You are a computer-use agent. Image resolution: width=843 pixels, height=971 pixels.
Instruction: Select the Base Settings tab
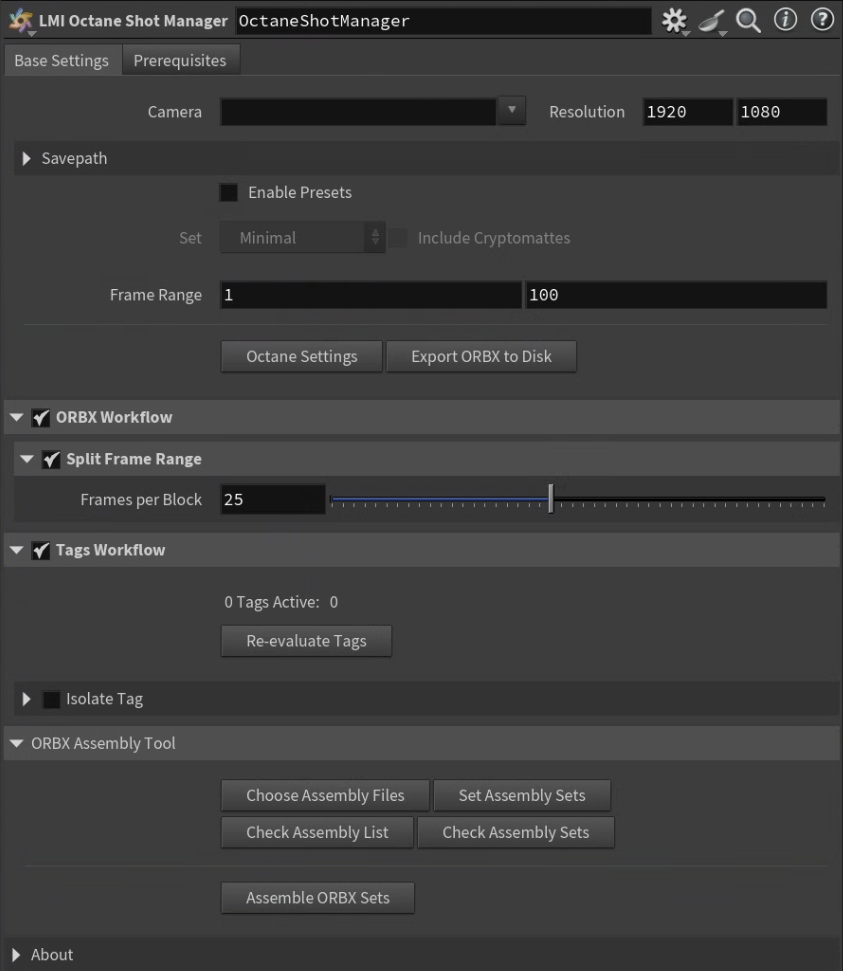(x=62, y=60)
